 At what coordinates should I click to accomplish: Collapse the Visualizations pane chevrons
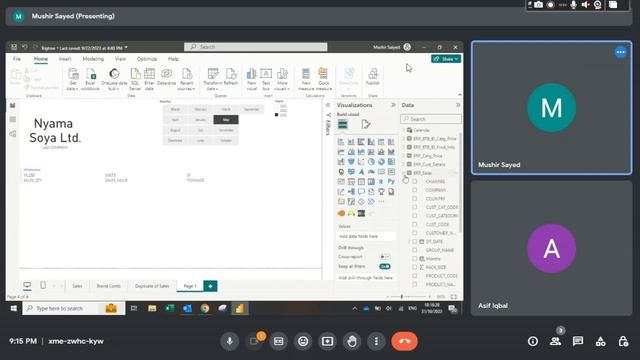point(393,105)
